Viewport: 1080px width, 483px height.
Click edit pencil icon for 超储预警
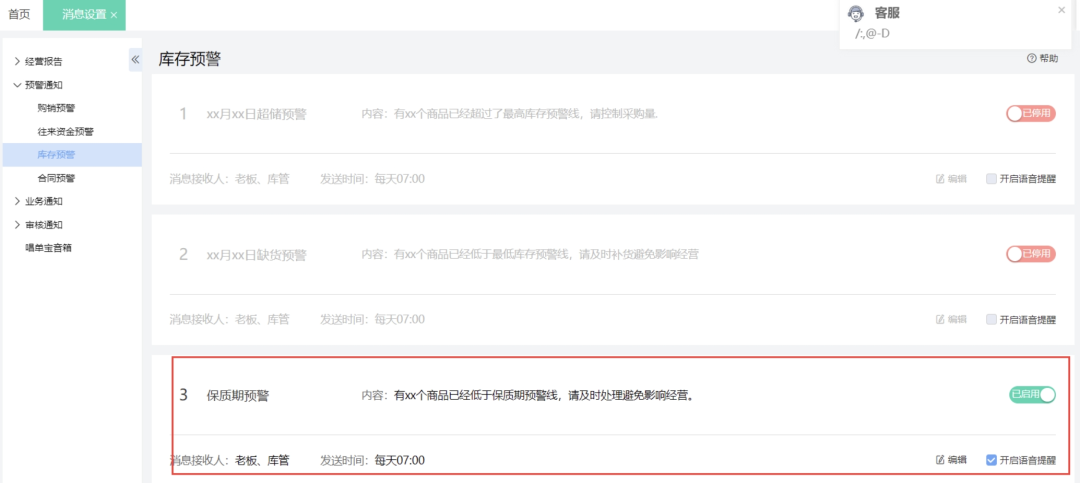(x=940, y=179)
